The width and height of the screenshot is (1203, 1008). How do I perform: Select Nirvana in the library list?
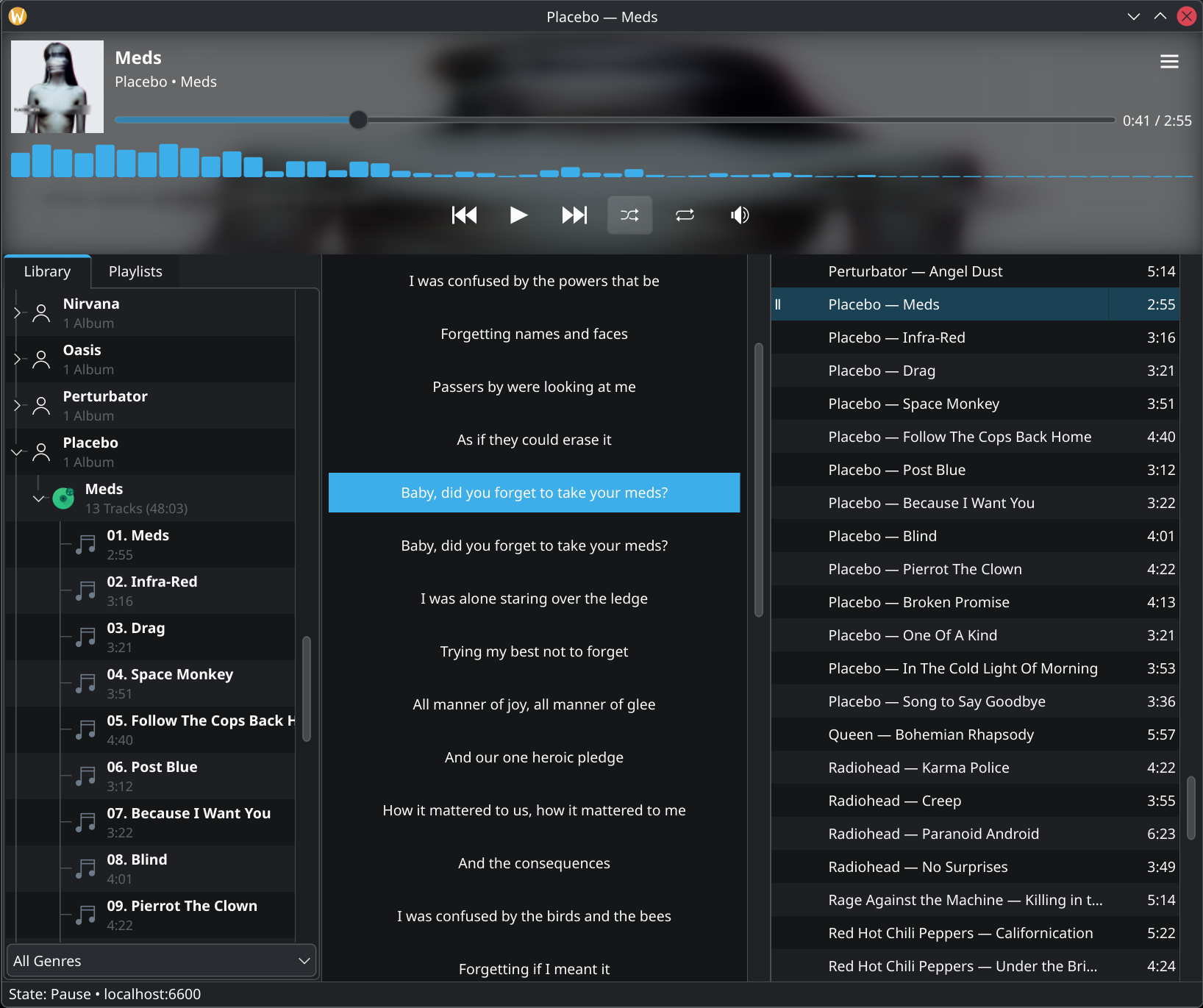[150, 313]
